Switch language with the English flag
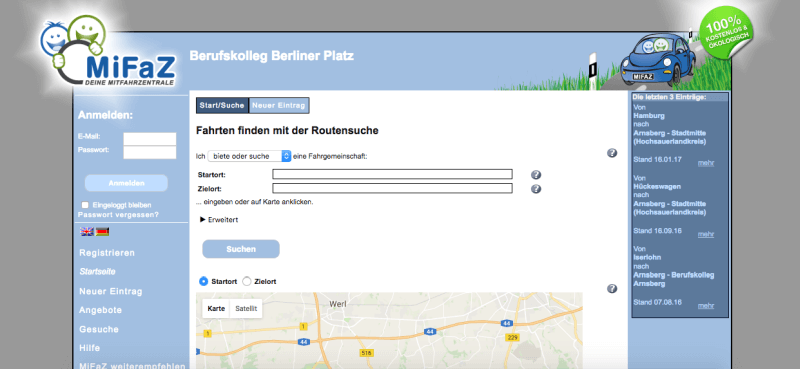 pos(87,232)
